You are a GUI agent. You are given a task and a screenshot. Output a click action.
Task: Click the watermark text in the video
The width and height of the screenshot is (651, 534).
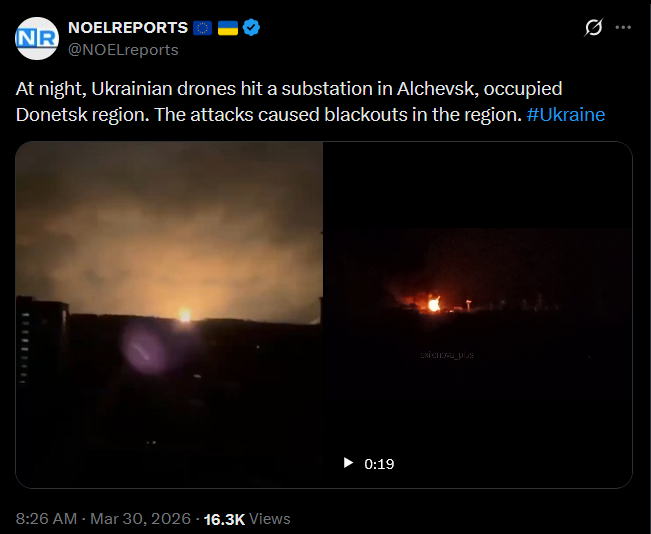coord(447,355)
